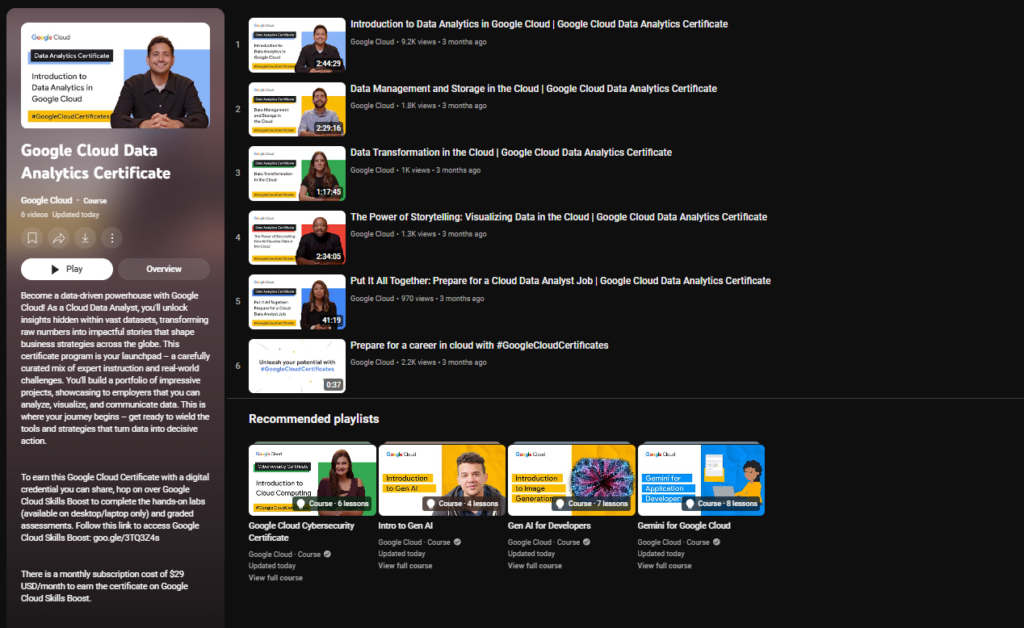The width and height of the screenshot is (1024, 628).
Task: Open thumbnail of The Power of Storytelling video
Action: click(297, 238)
